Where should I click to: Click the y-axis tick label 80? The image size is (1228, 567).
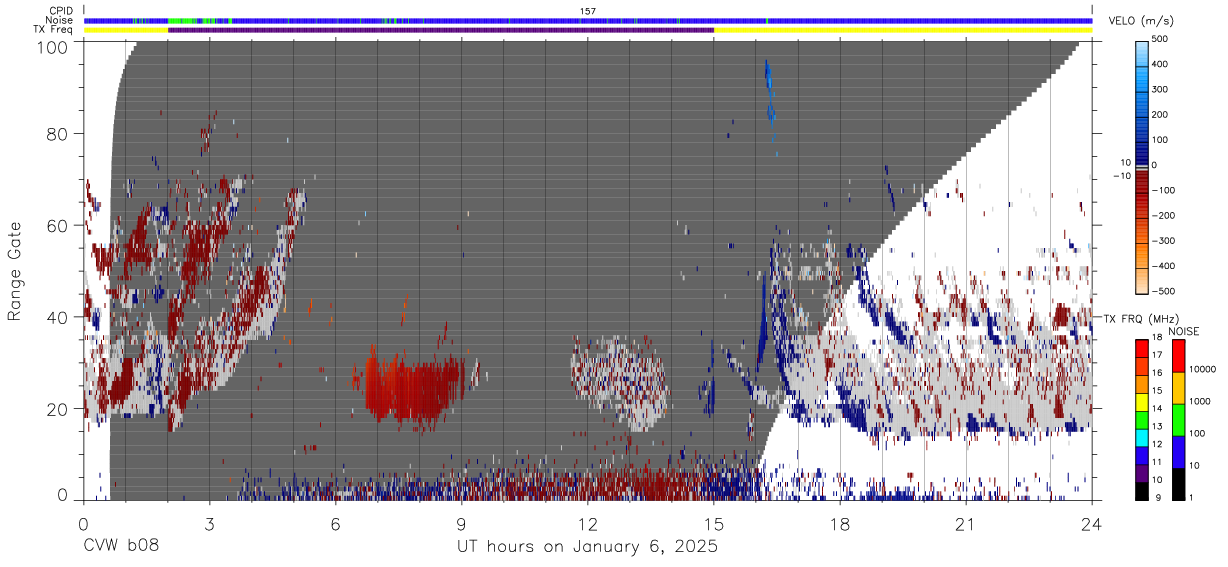click(57, 134)
